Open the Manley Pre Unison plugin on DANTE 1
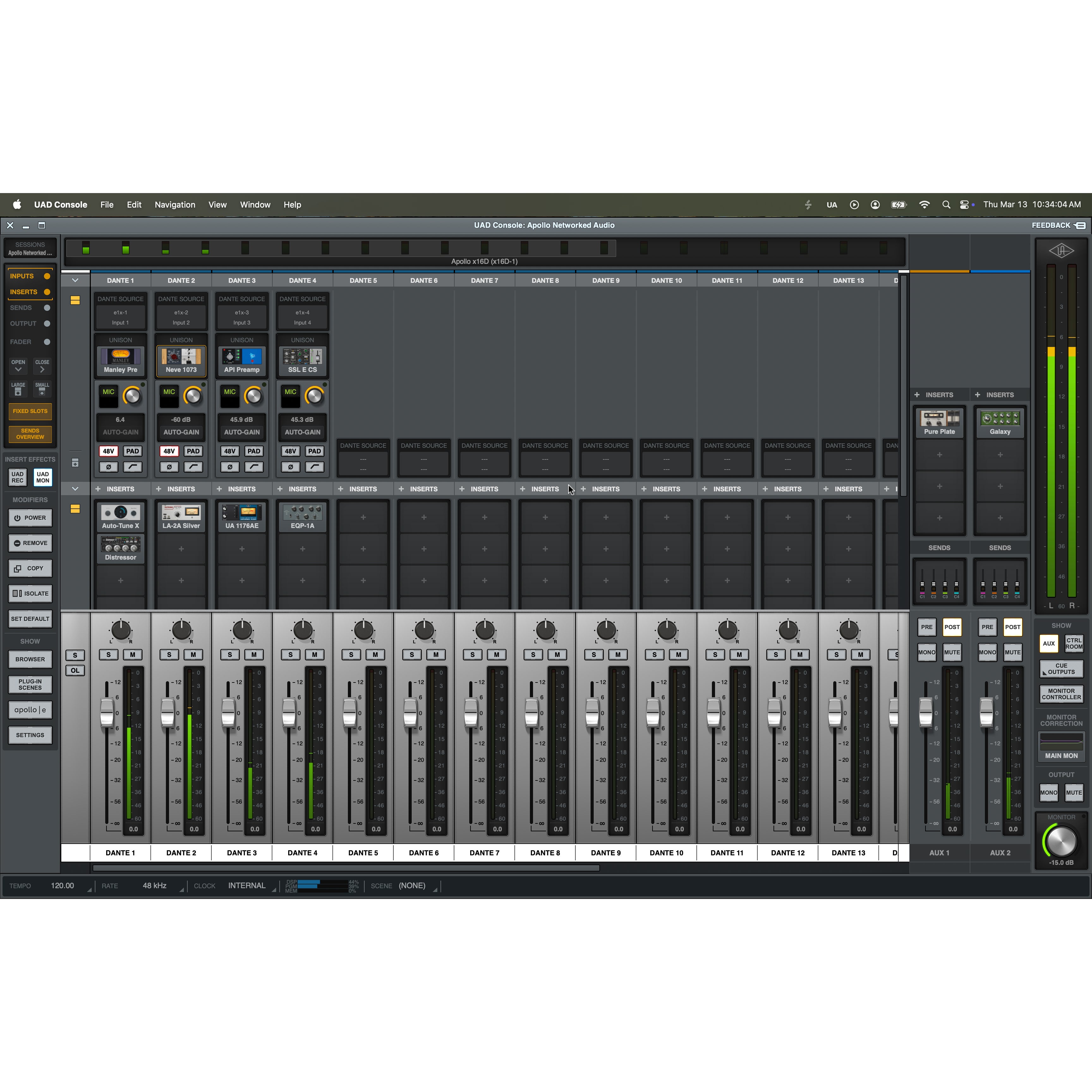1092x1092 pixels. pos(120,361)
